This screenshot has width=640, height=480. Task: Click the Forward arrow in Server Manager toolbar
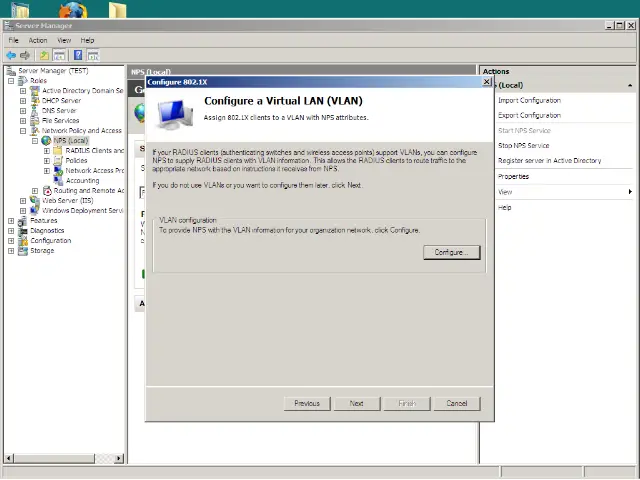point(25,55)
